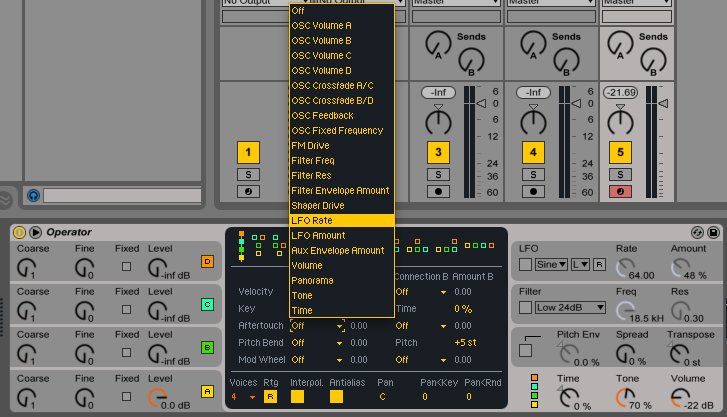Open LFO waveform Sine dropdown
727x417 pixels.
(551, 264)
